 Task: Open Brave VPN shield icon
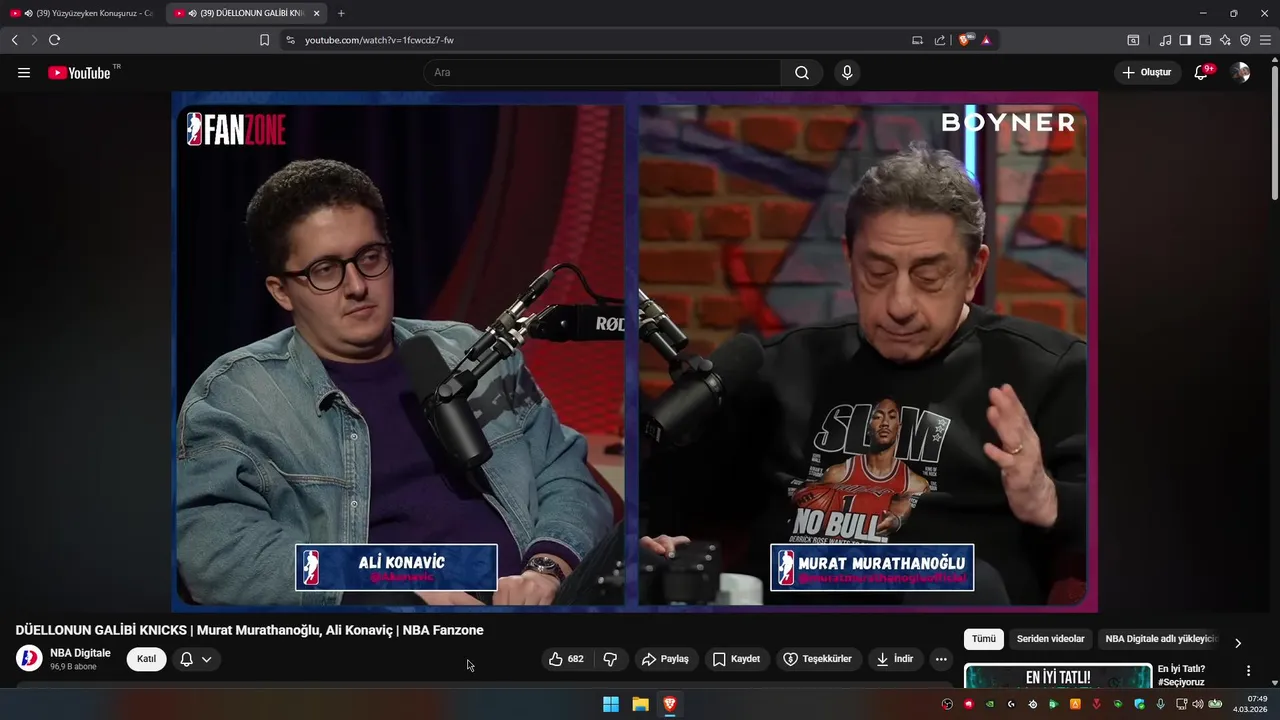1245,40
